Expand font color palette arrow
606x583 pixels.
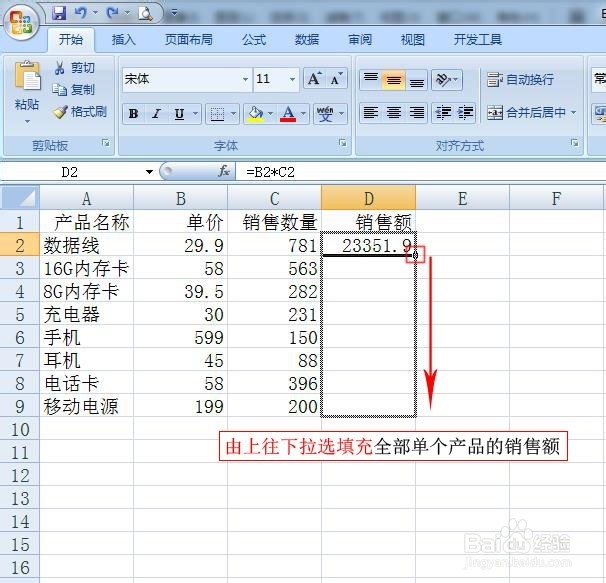pyautogui.click(x=303, y=114)
